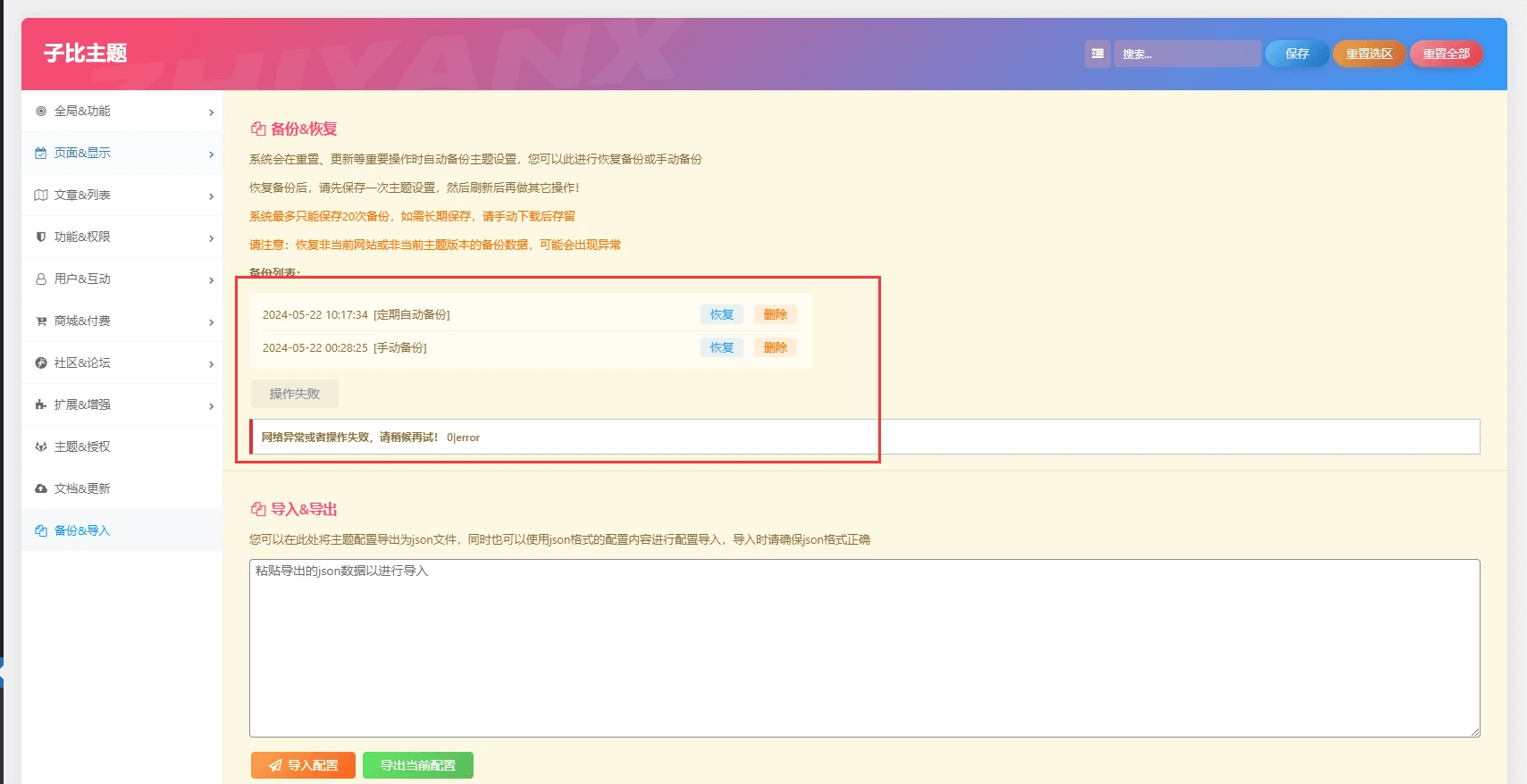The height and width of the screenshot is (784, 1527).
Task: Click the paper plane icon on 导入配置
Action: [x=275, y=765]
